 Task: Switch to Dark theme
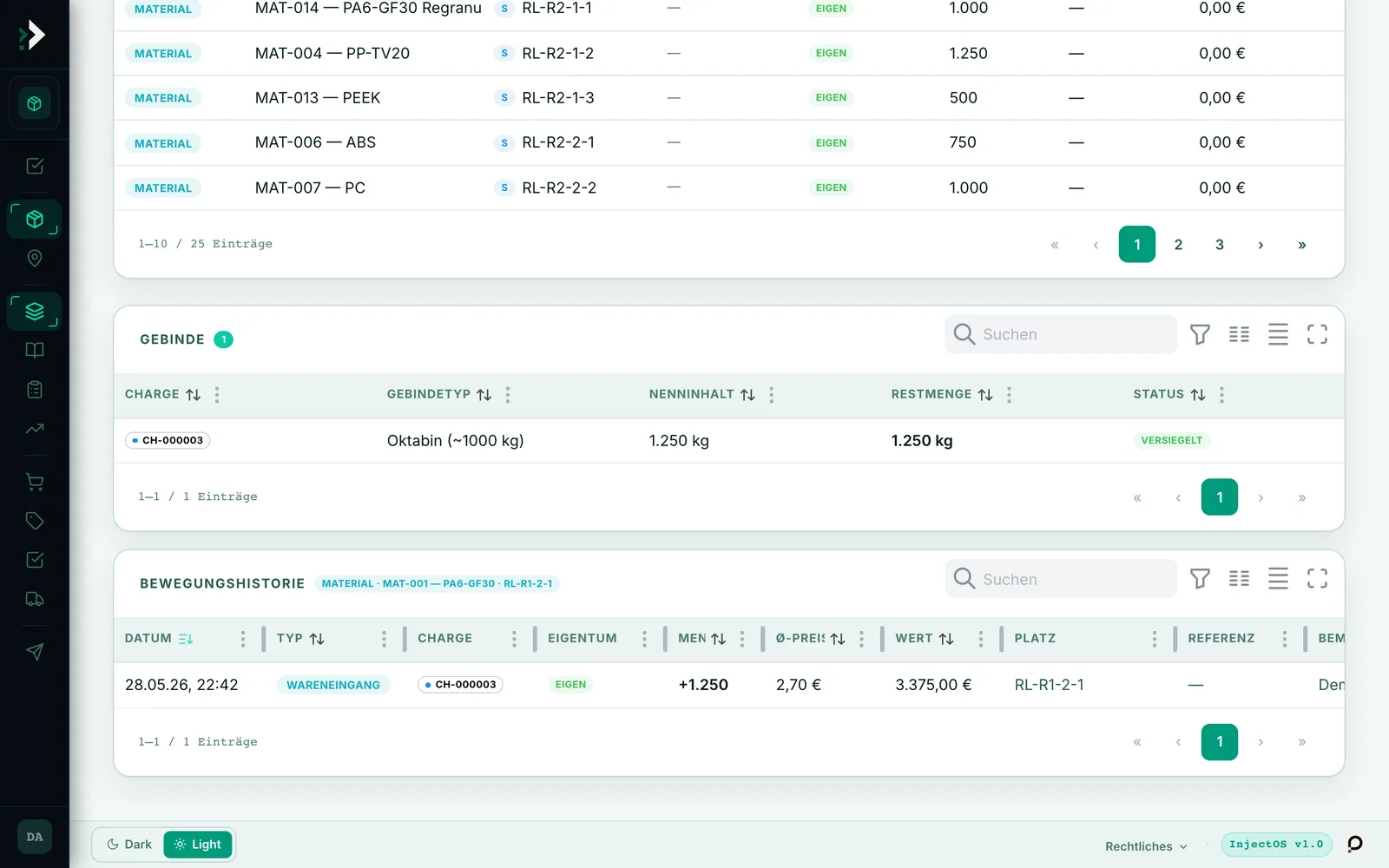click(128, 845)
